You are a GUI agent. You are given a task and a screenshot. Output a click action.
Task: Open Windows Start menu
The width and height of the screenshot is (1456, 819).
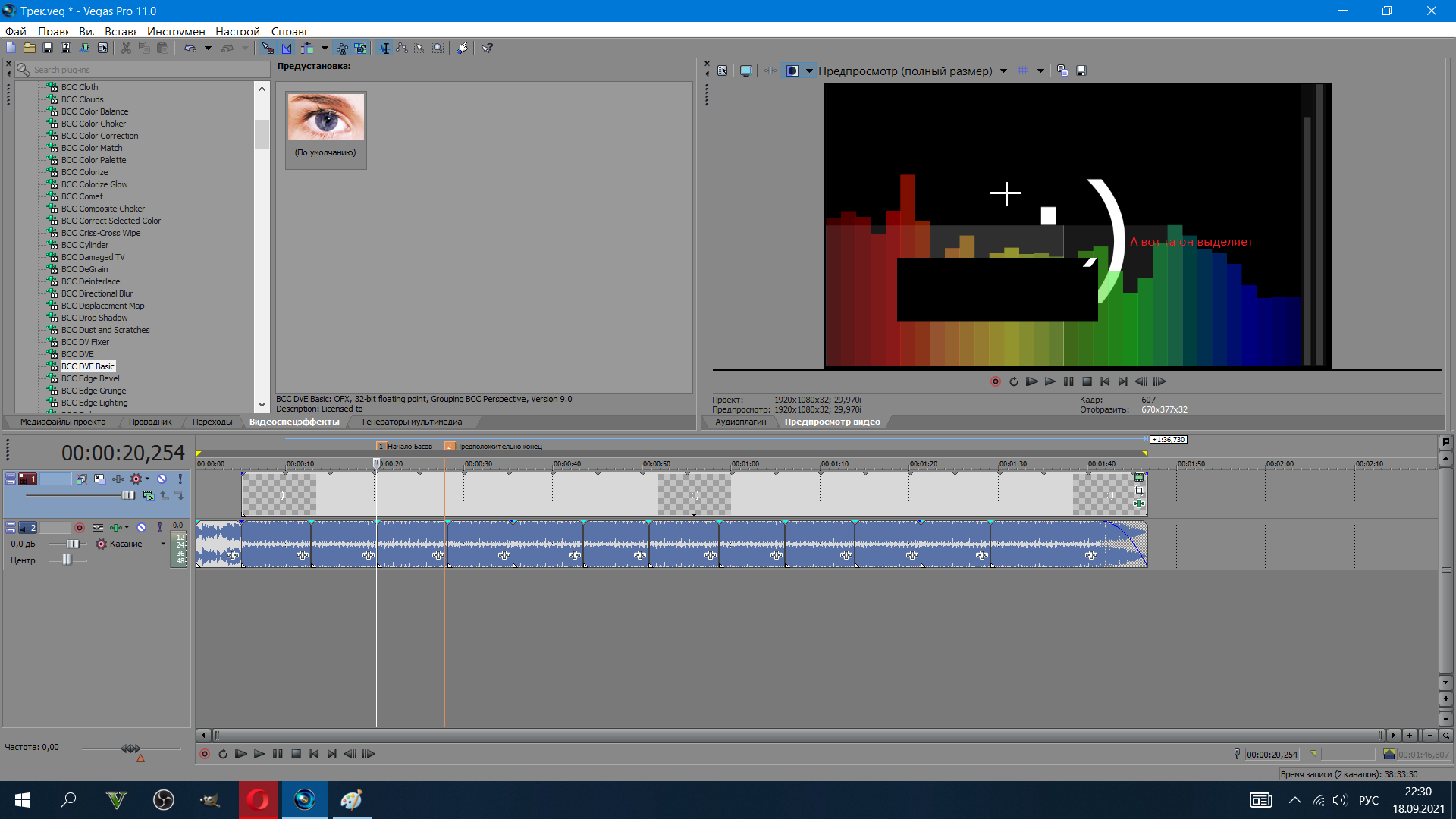point(23,800)
